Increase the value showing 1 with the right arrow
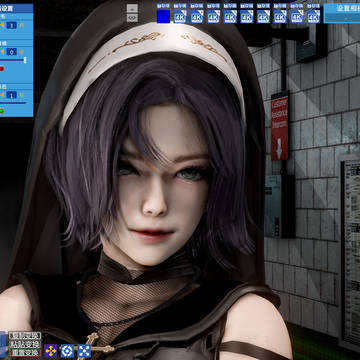Image resolution: width=360 pixels, height=360 pixels. click(x=21, y=95)
